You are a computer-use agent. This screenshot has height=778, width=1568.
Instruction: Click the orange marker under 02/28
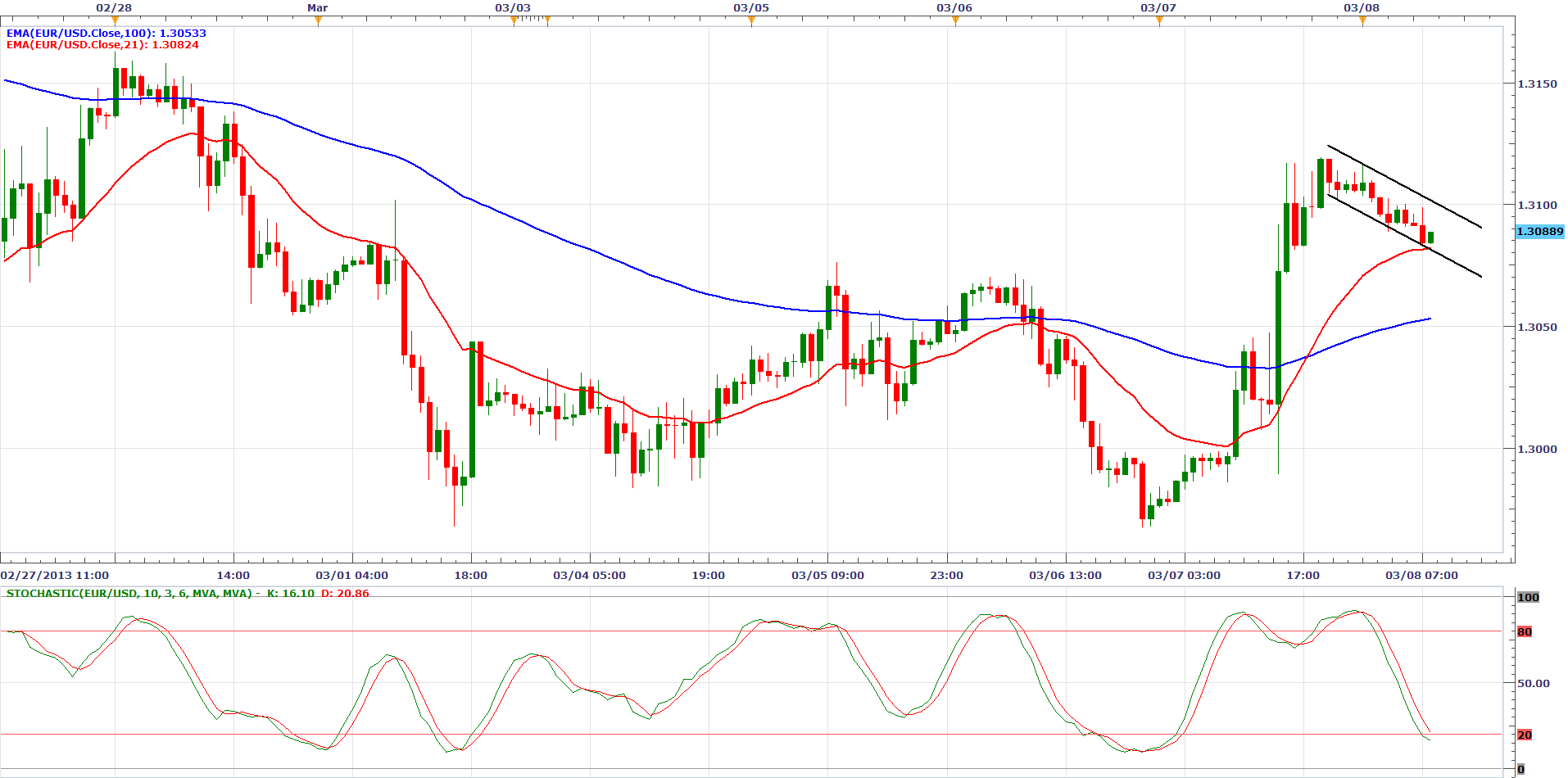(x=114, y=20)
